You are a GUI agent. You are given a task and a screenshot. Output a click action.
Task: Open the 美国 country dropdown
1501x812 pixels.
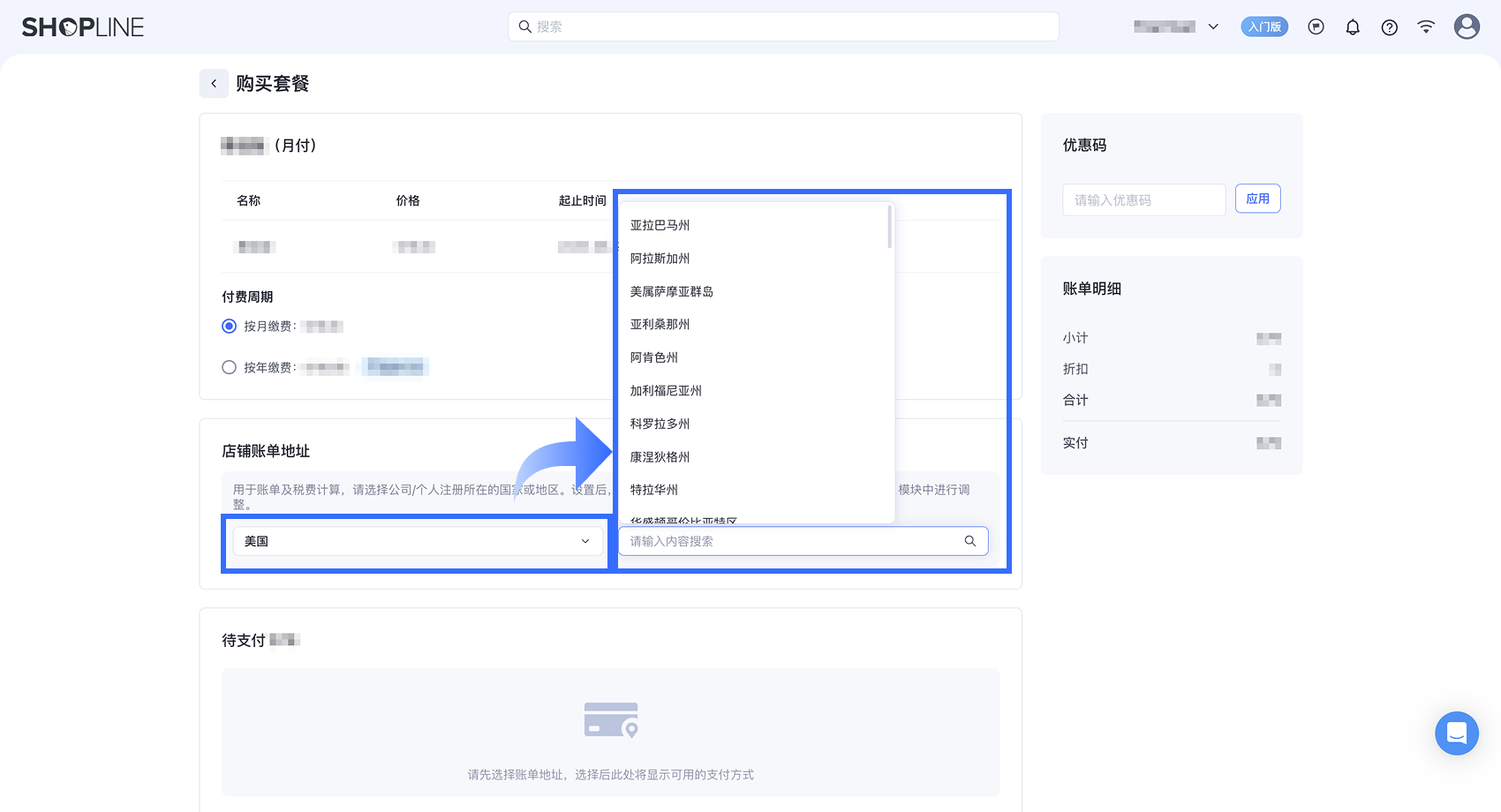coord(418,541)
